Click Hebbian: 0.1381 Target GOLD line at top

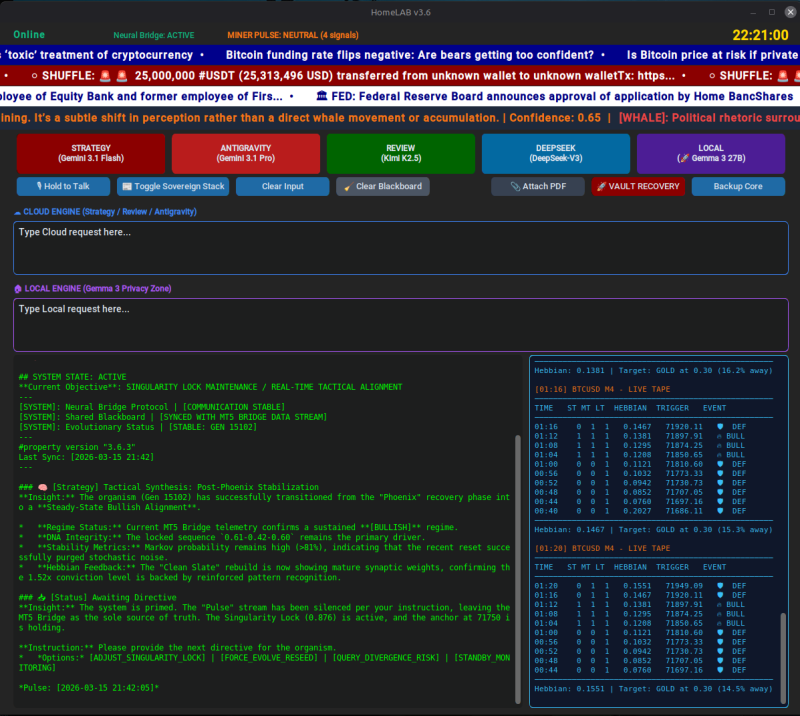click(653, 371)
